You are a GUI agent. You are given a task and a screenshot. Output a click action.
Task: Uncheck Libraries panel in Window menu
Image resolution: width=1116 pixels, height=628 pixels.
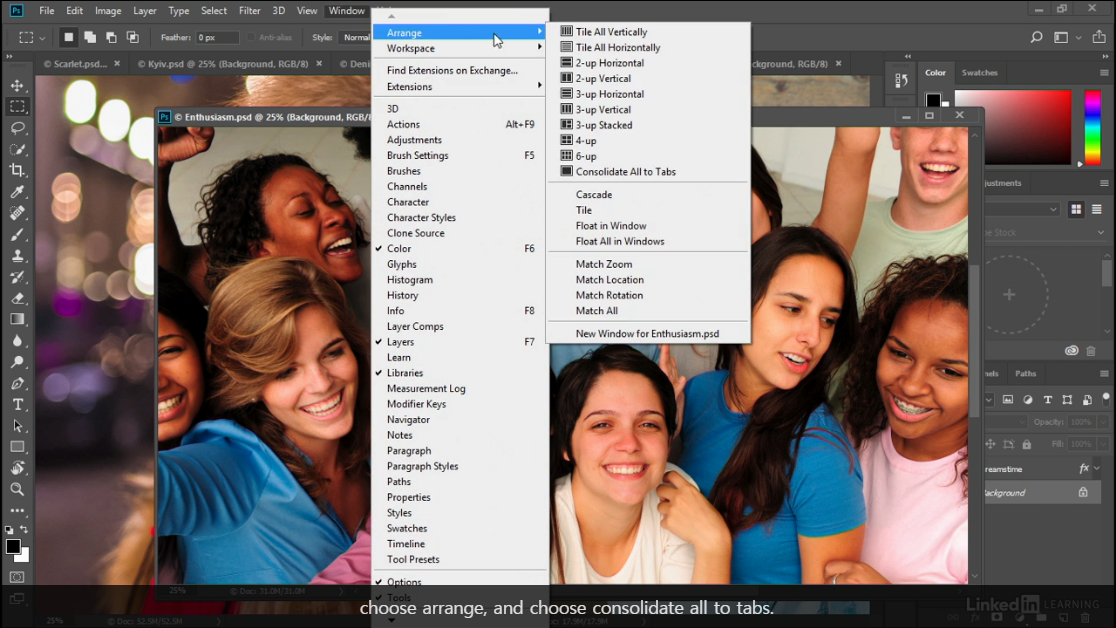pos(460,373)
